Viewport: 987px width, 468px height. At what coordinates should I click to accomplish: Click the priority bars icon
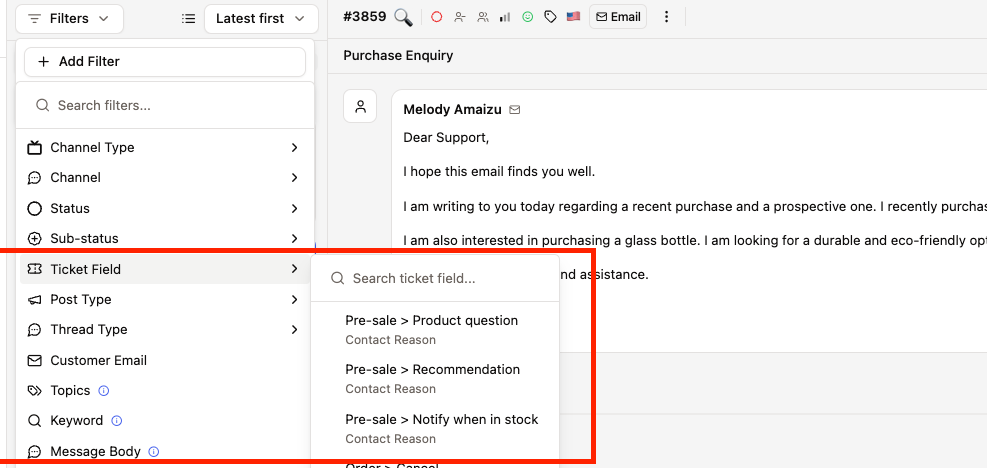505,18
